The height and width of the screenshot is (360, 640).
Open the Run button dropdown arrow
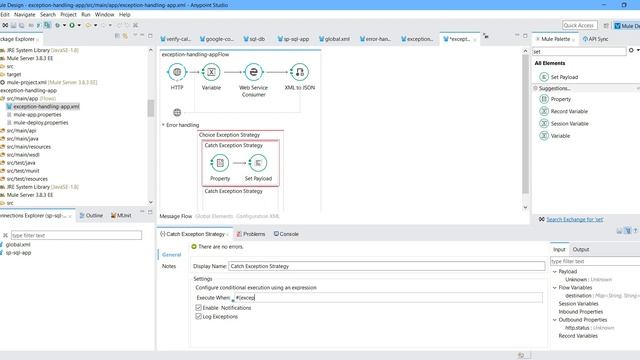click(x=79, y=25)
